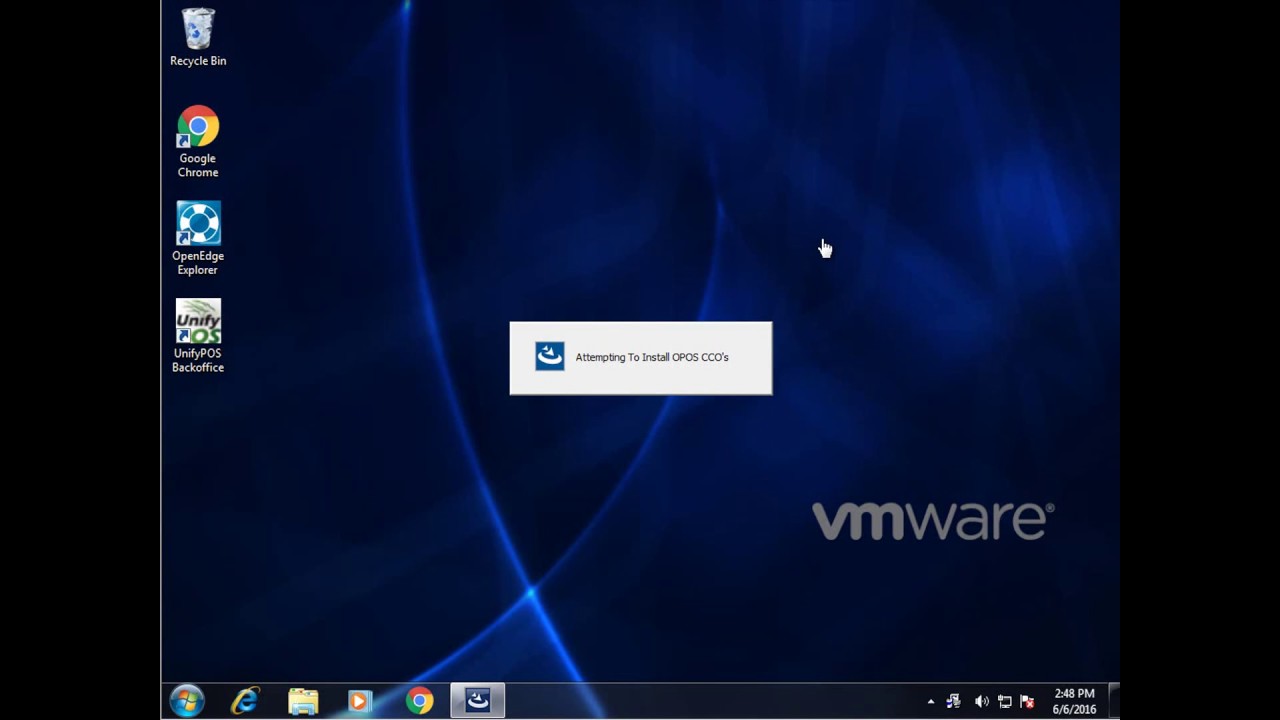Select the UnifyPOS Backoffice desktop shortcut
This screenshot has height=720, width=1280.
point(198,336)
